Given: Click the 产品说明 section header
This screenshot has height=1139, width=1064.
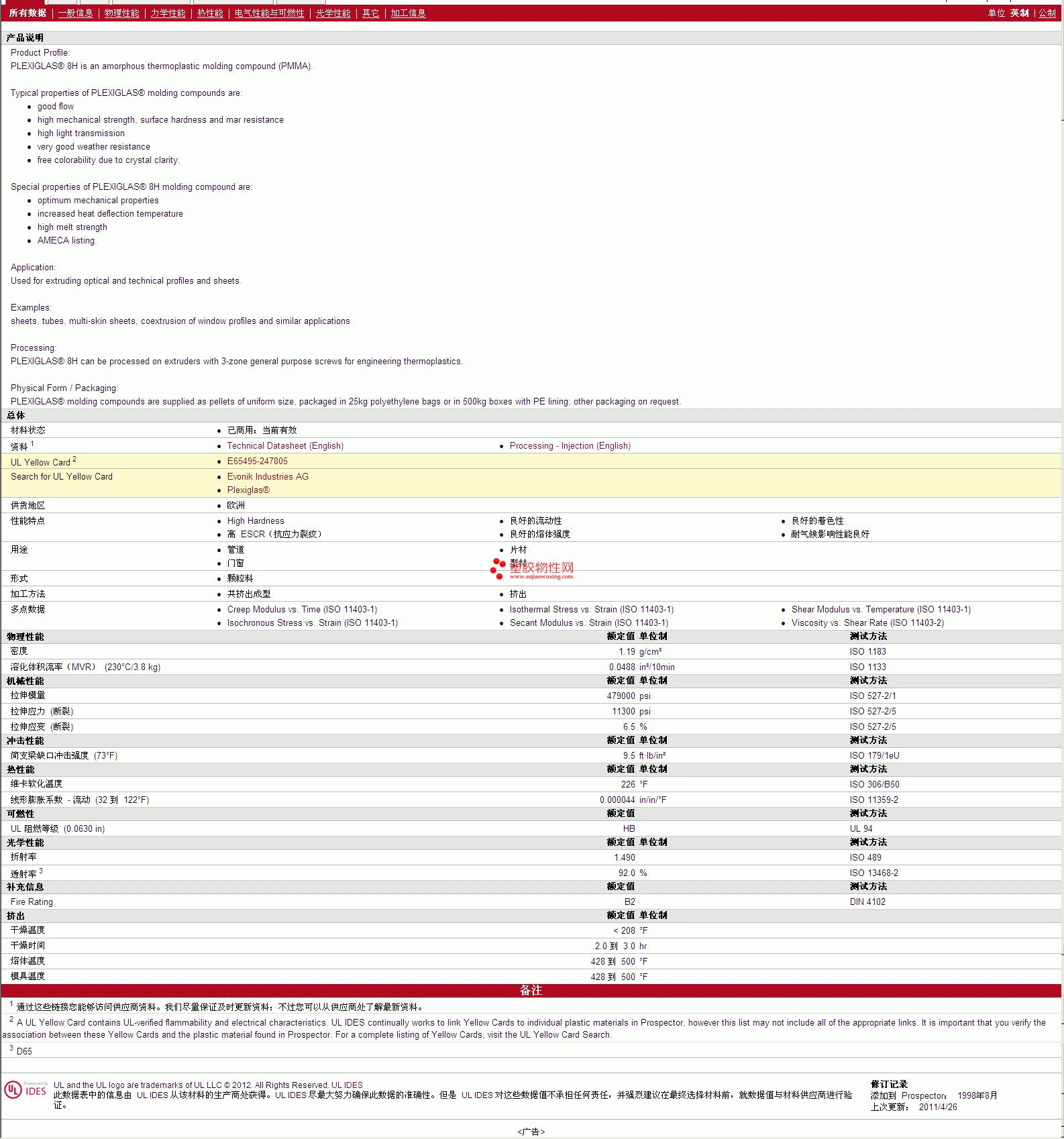Looking at the screenshot, I should (25, 38).
